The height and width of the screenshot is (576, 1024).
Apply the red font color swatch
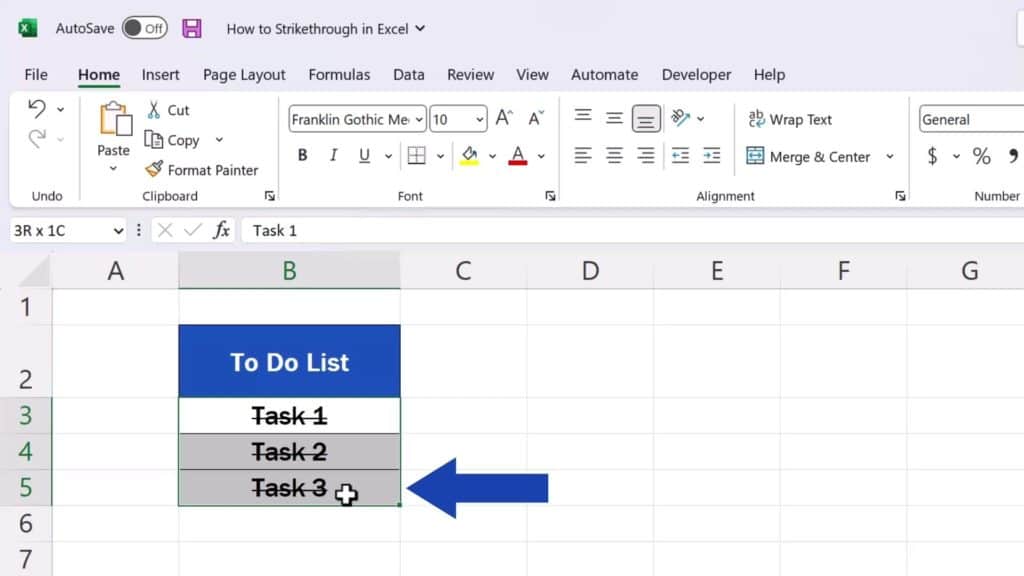pyautogui.click(x=518, y=156)
